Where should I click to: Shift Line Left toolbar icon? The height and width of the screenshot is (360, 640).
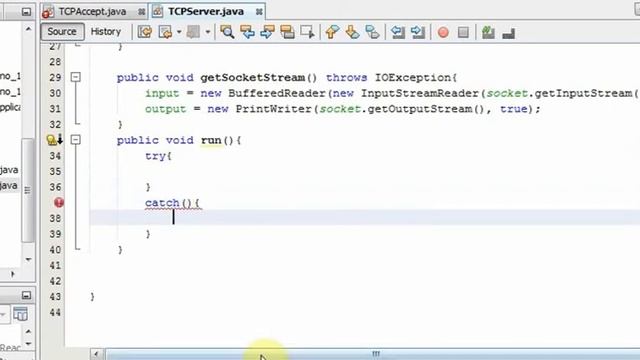[398, 32]
